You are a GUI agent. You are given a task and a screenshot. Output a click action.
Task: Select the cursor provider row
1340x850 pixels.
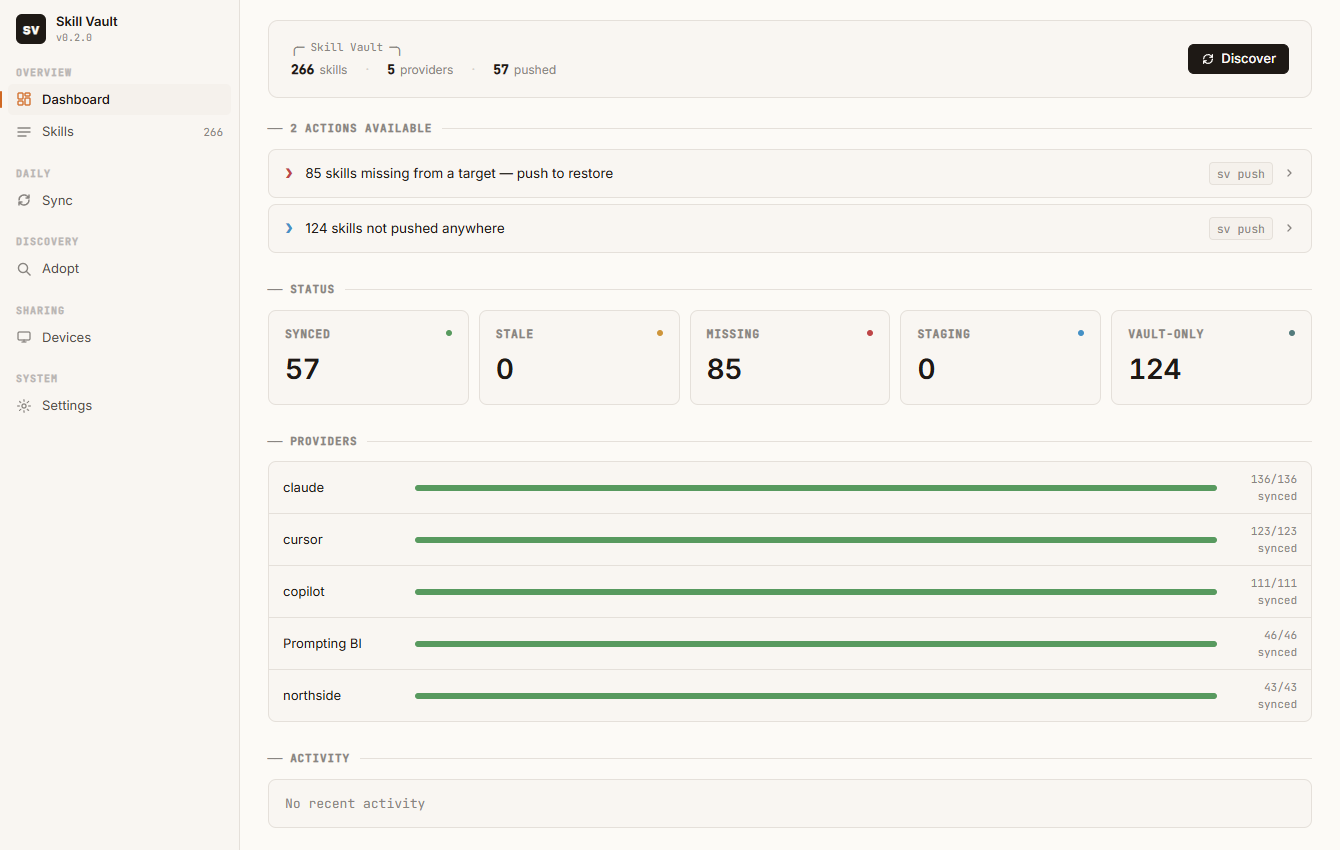point(790,540)
